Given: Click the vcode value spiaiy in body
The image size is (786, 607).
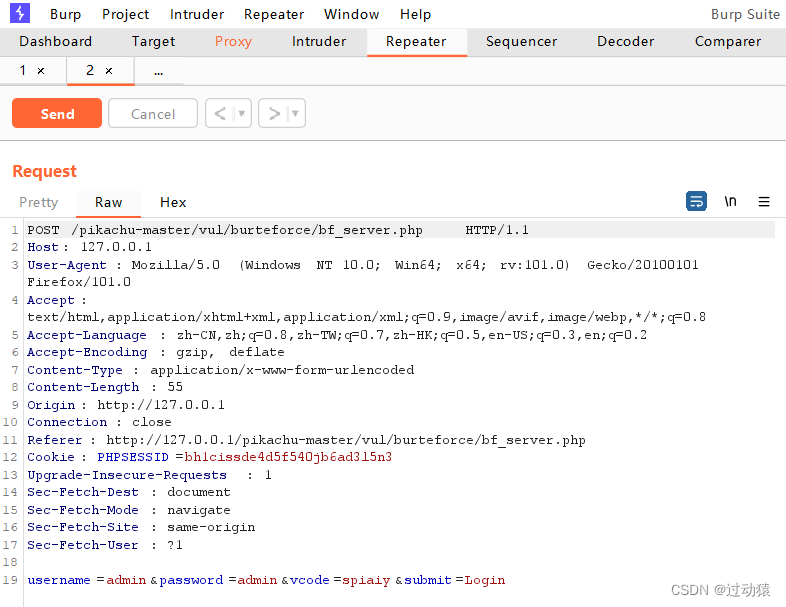Looking at the screenshot, I should [x=366, y=580].
